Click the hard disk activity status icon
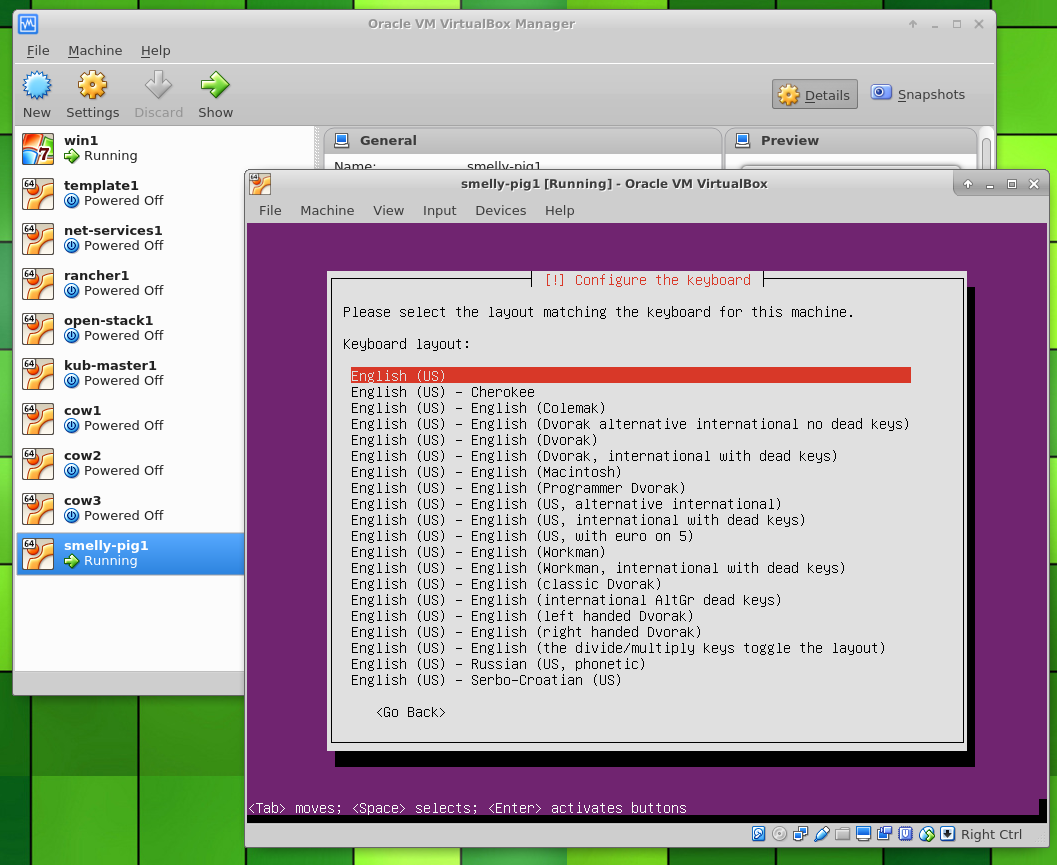Viewport: 1057px width, 865px height. pyautogui.click(x=758, y=834)
